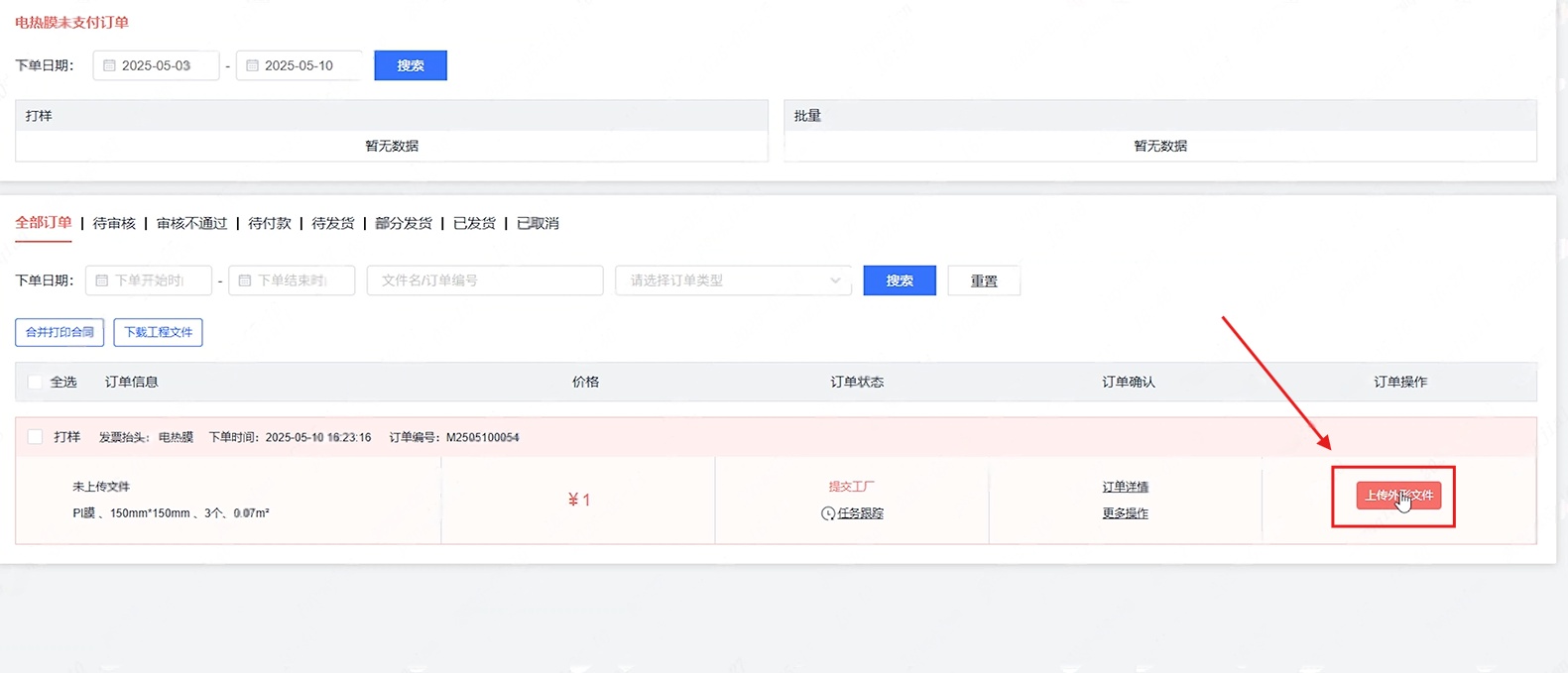Open the 已发货 tab
The height and width of the screenshot is (673, 1568).
click(x=474, y=223)
